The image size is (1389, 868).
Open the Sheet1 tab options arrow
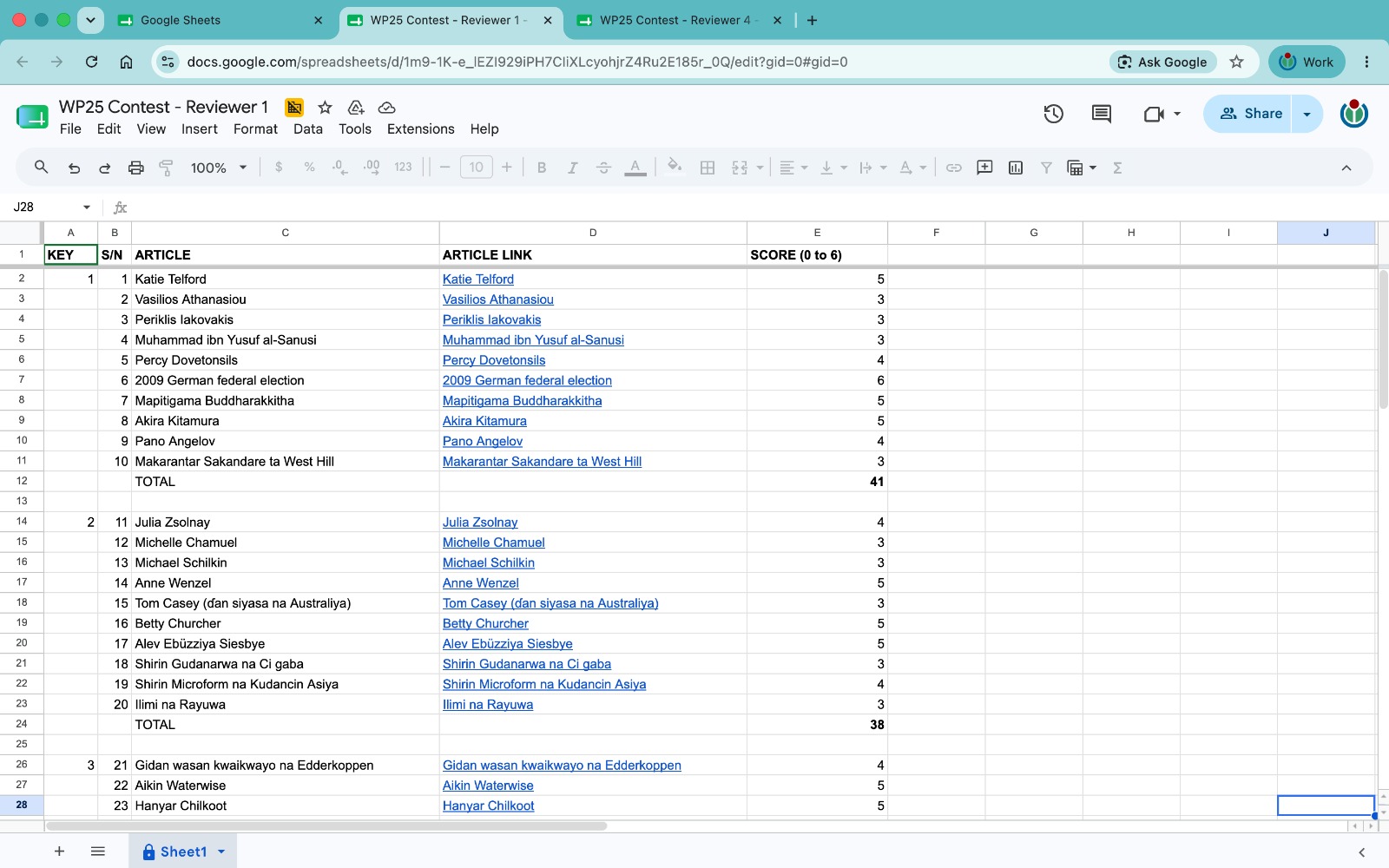(x=221, y=852)
